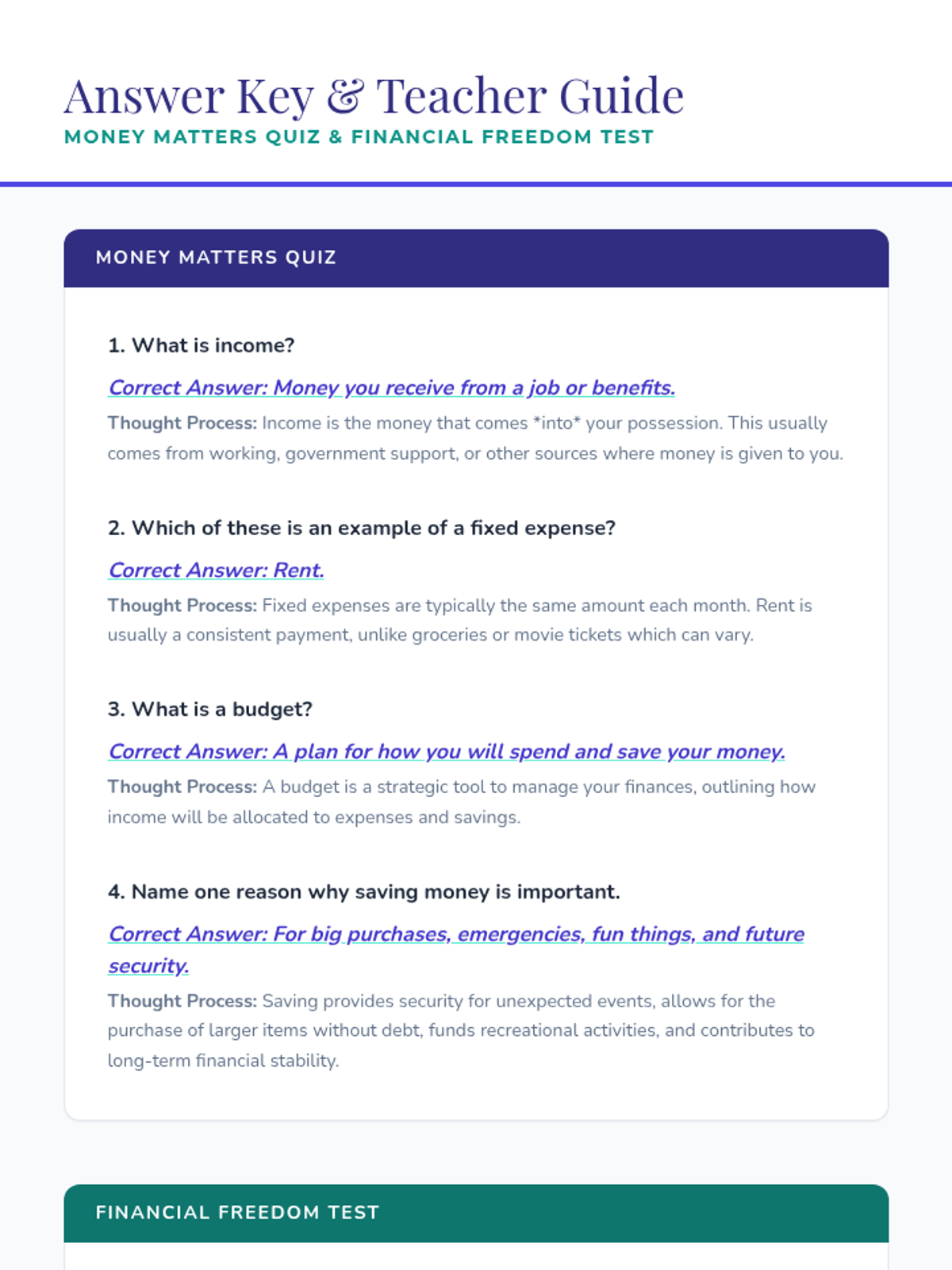Click the "Answer Key & Teacher Guide" title

tap(373, 96)
